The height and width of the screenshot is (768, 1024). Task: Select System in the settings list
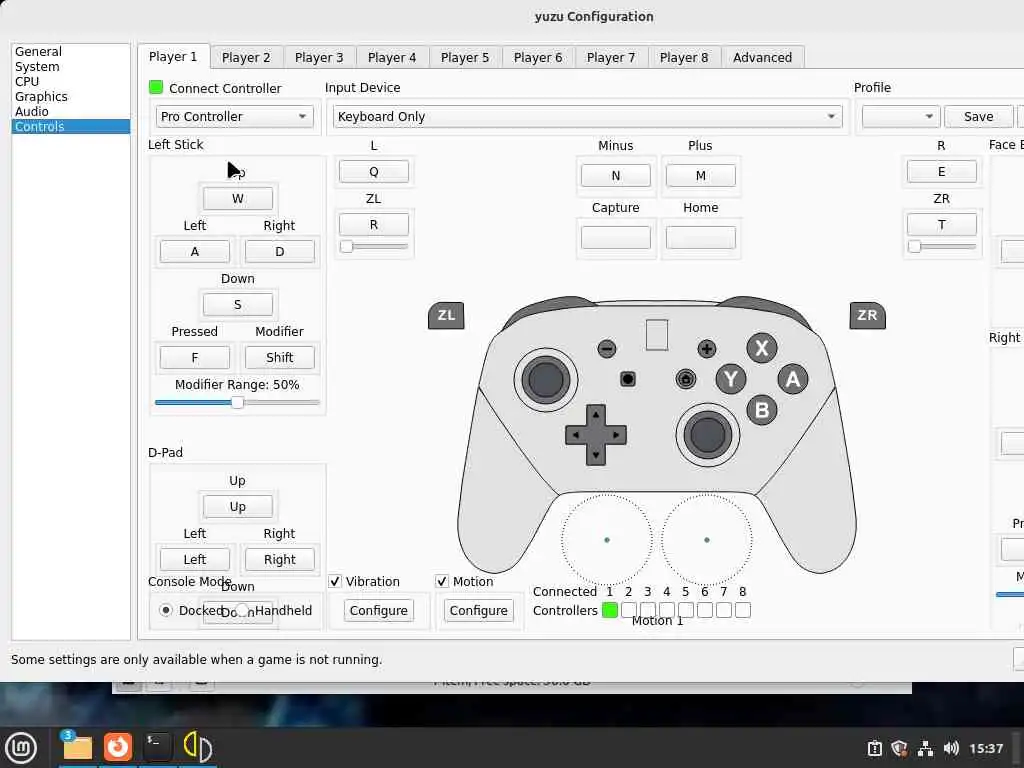(x=71, y=67)
